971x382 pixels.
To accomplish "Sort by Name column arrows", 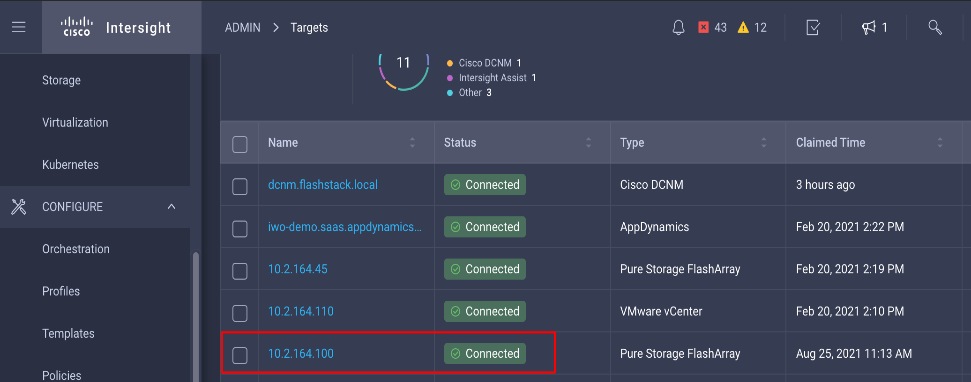I will 412,143.
